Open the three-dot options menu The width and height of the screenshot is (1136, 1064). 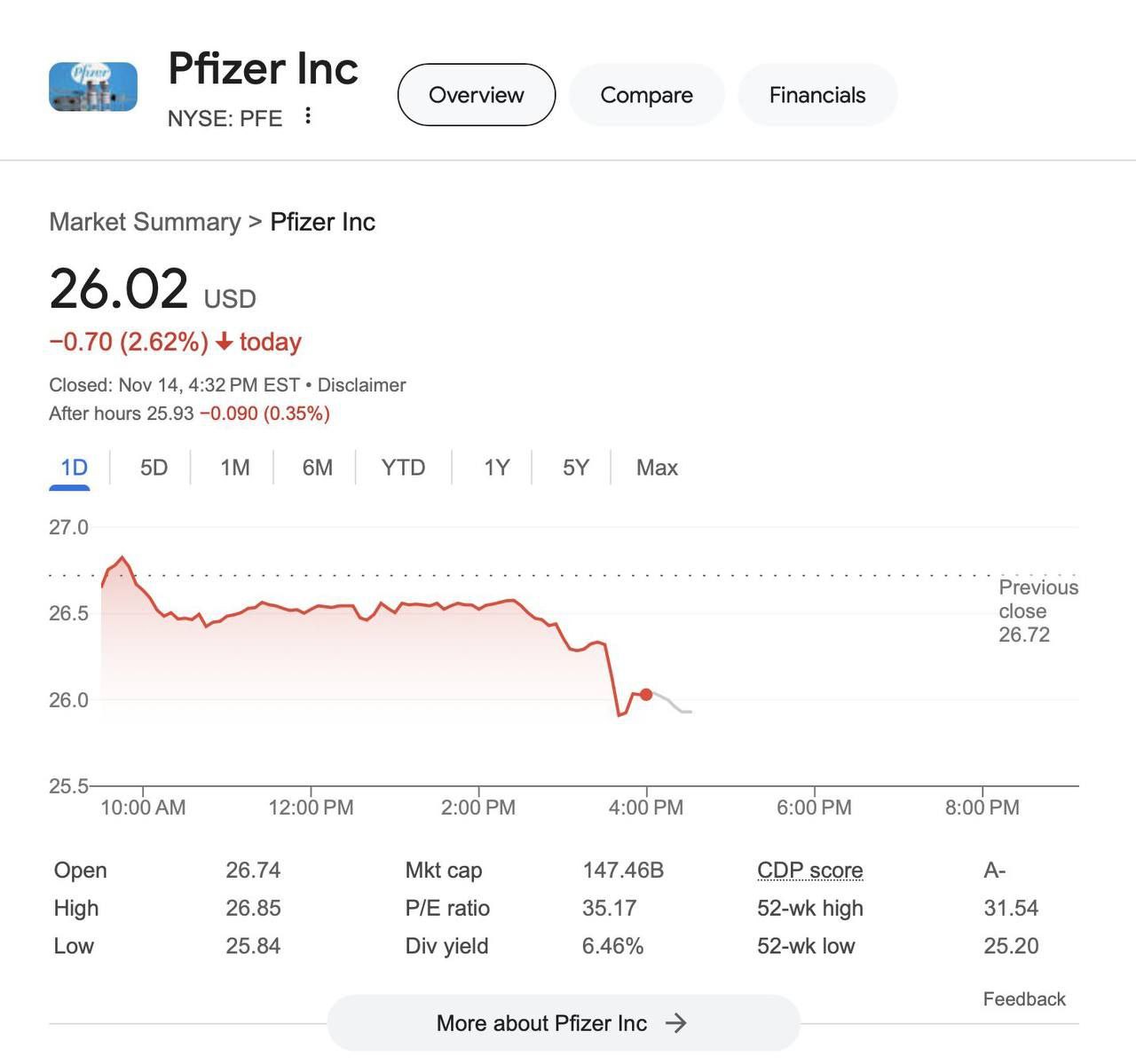[308, 115]
